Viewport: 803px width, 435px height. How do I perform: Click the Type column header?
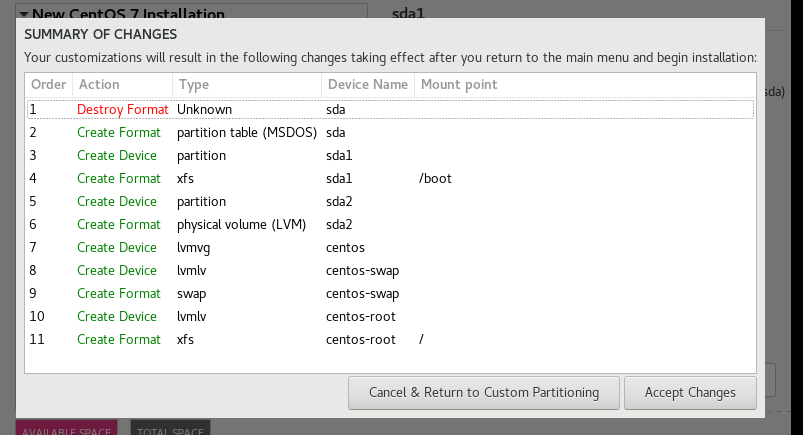(246, 85)
